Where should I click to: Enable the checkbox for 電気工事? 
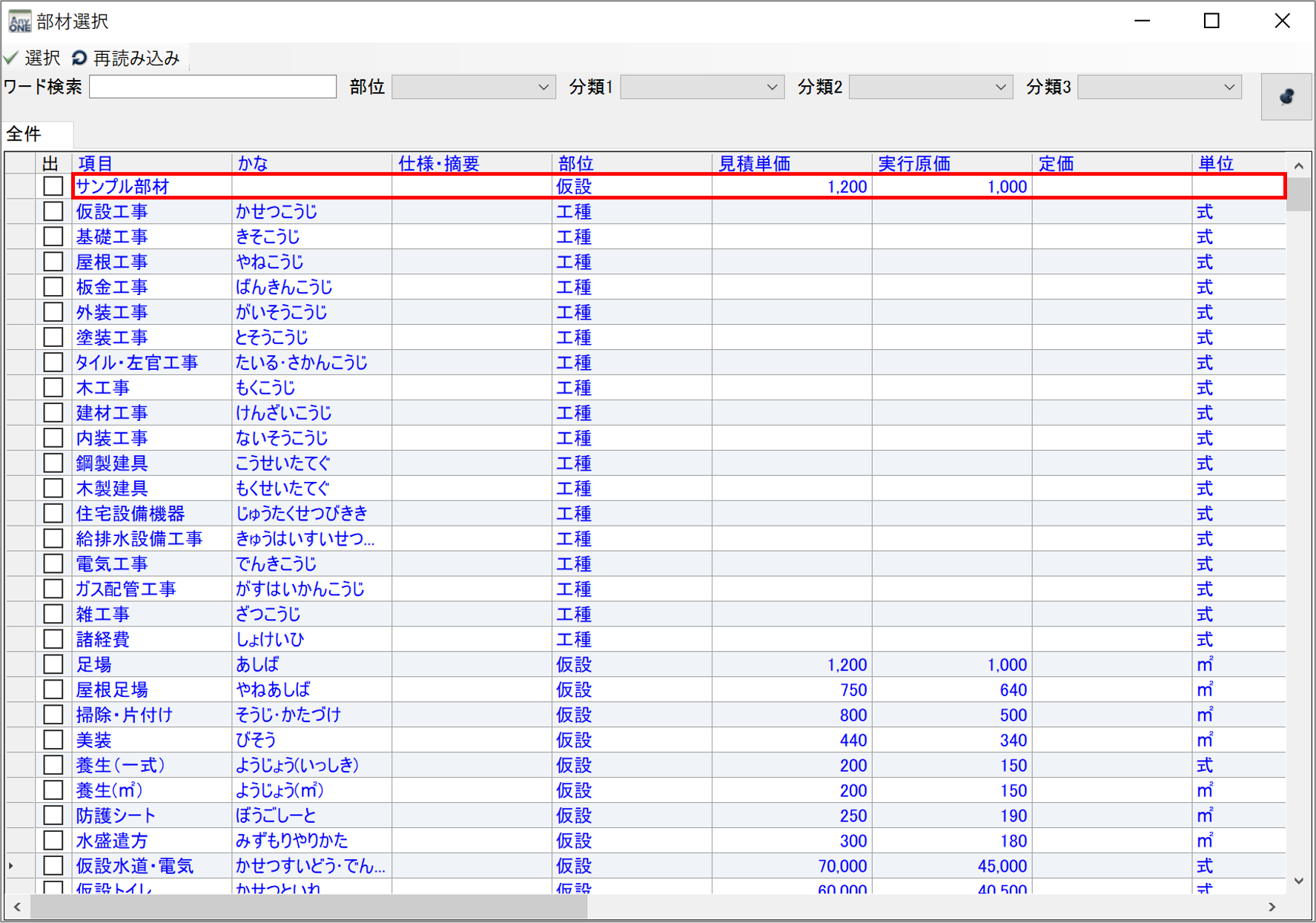point(53,564)
